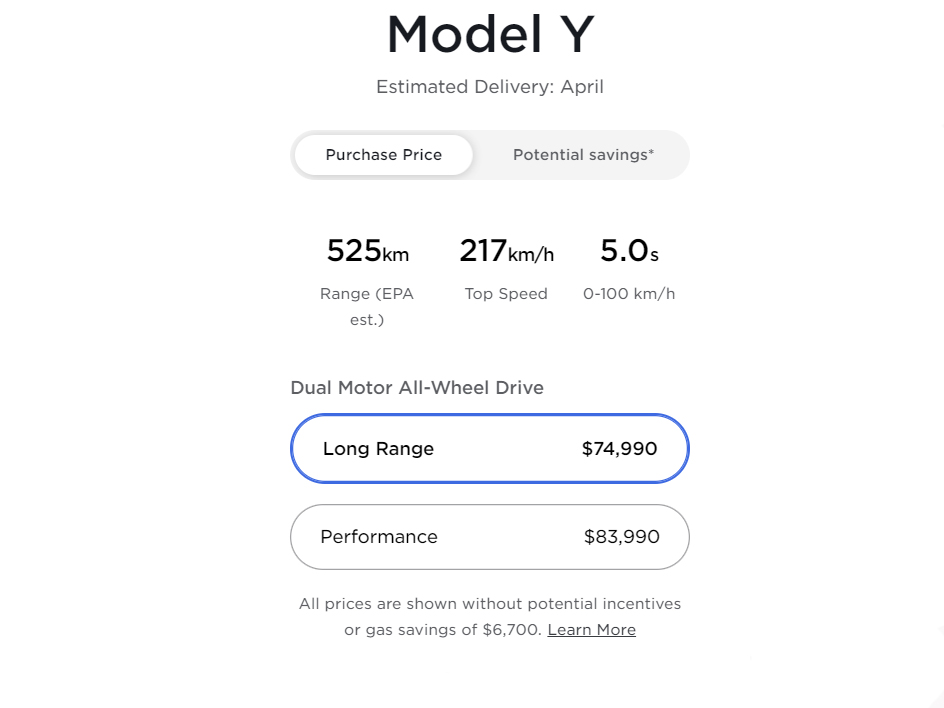Viewport: 944px width, 708px height.
Task: Click the 217 km/h top speed value
Action: tap(506, 252)
